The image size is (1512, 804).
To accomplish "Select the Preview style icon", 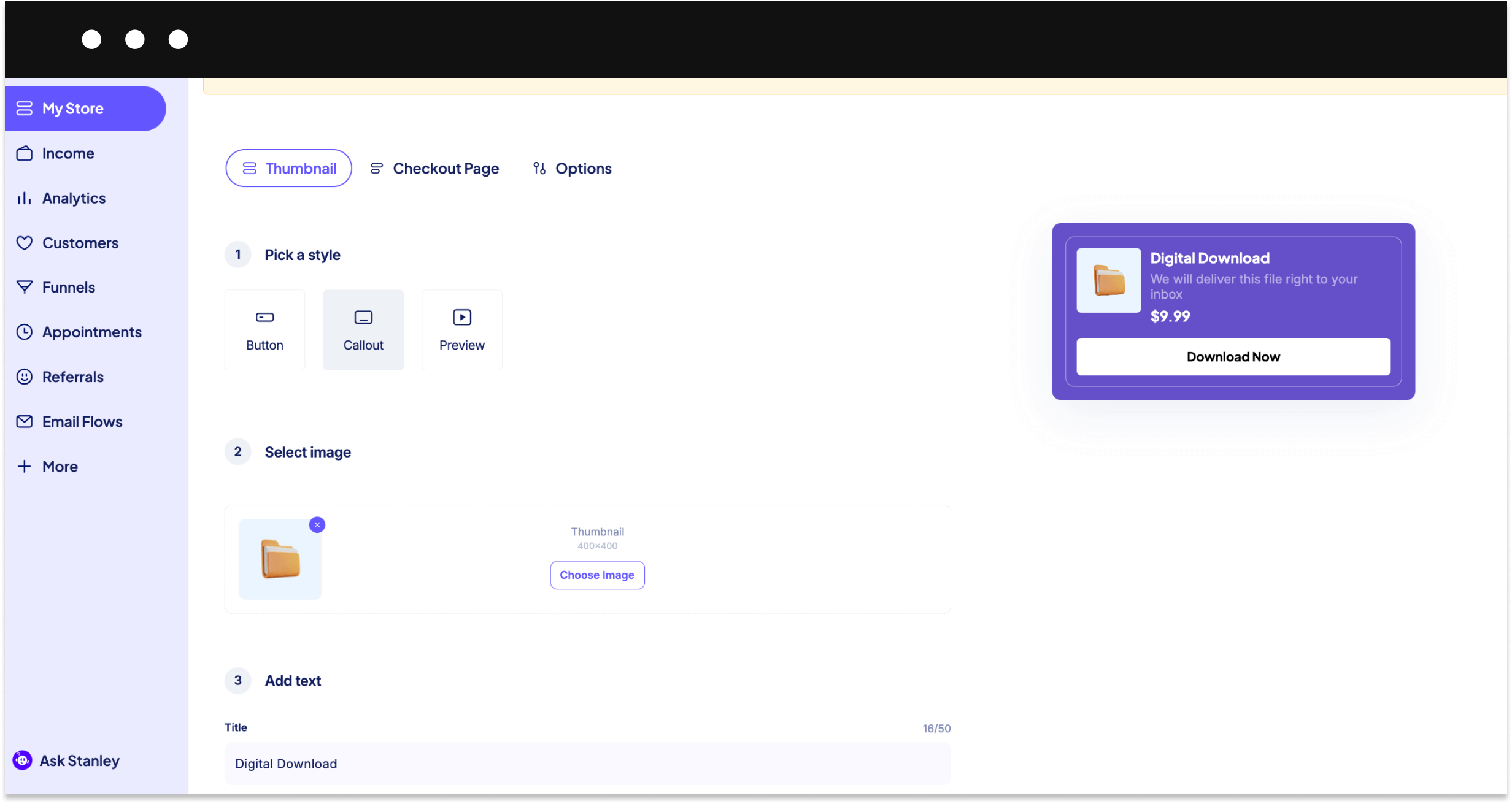I will (x=461, y=317).
